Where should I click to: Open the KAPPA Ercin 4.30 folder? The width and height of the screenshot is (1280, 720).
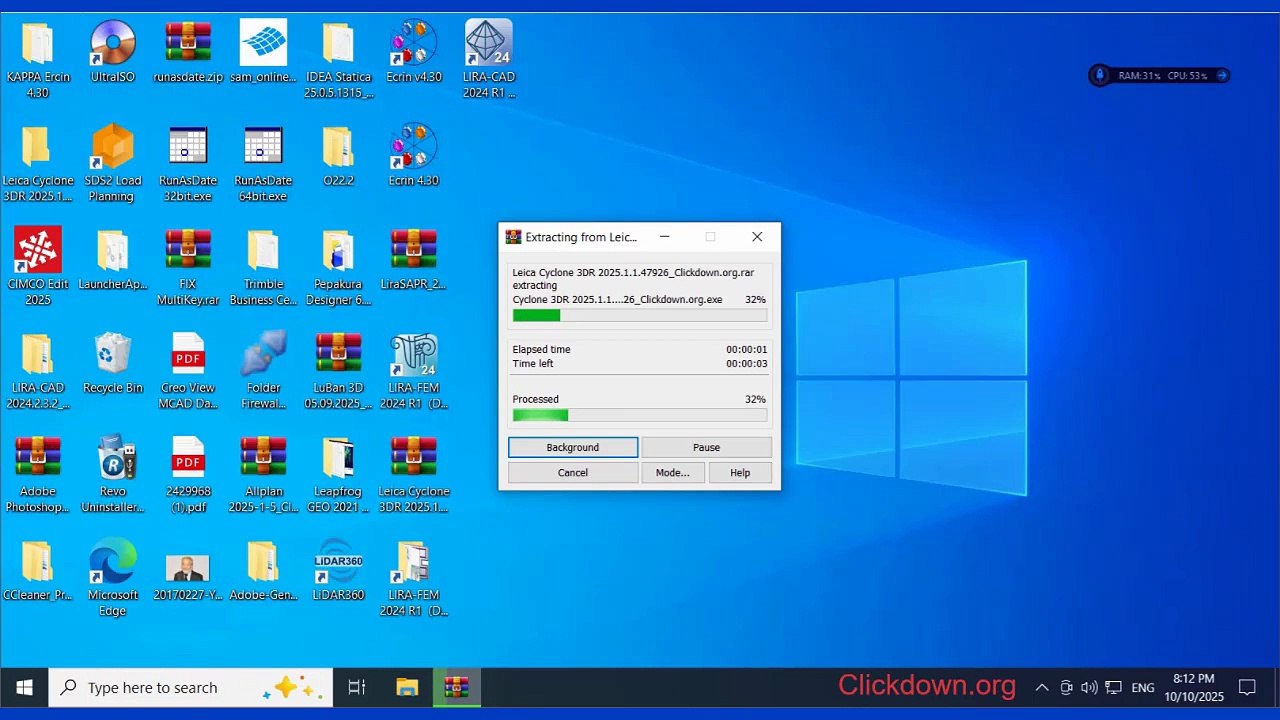37,59
